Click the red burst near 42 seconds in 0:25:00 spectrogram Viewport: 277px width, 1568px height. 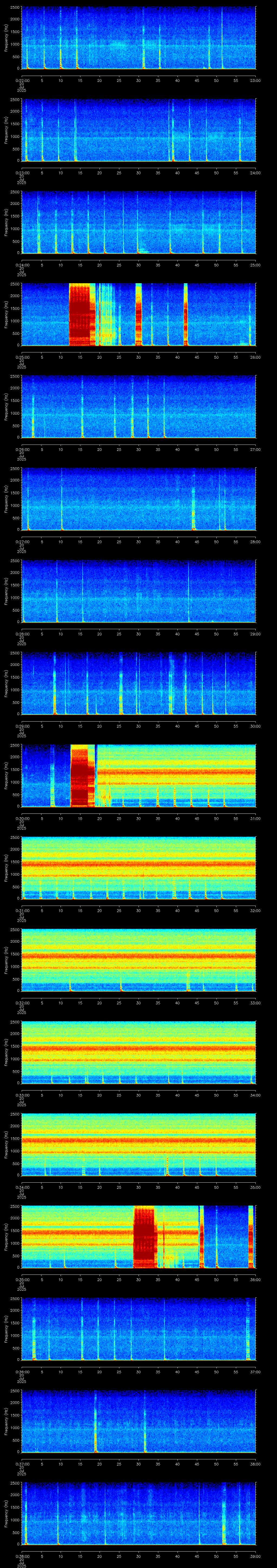click(x=186, y=315)
